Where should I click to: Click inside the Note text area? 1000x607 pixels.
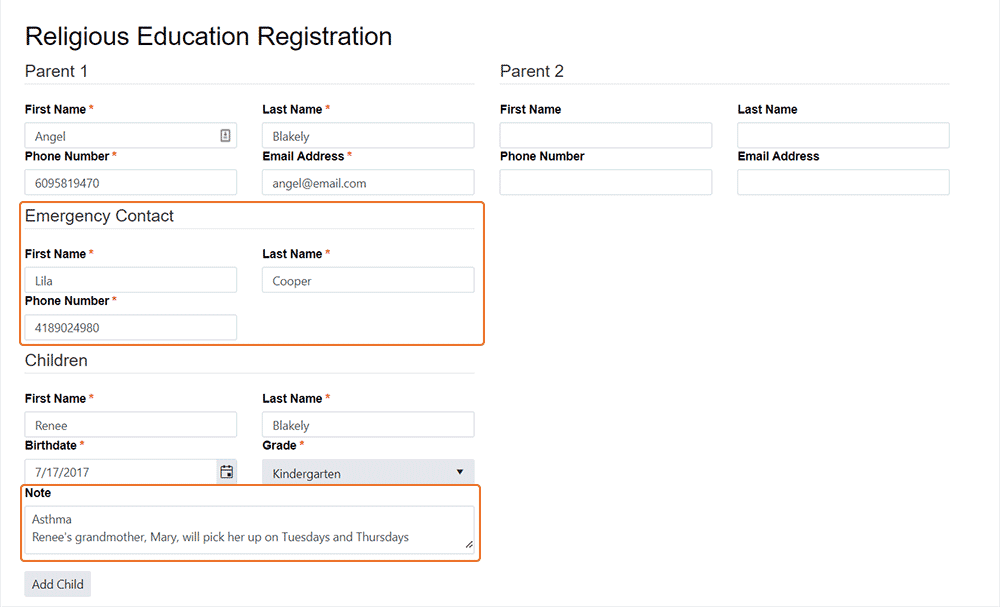250,528
